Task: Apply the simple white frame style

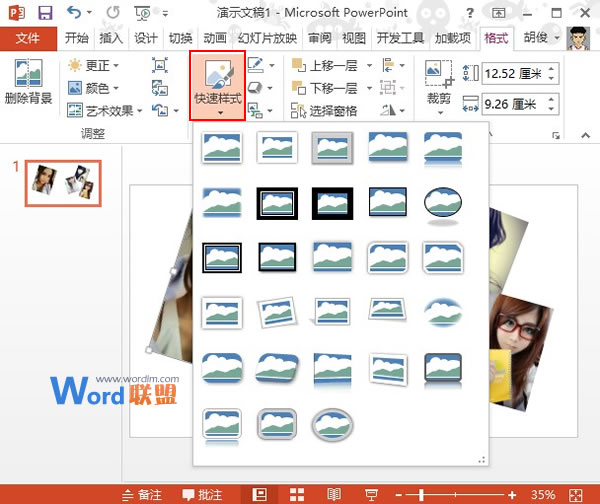Action: point(222,147)
